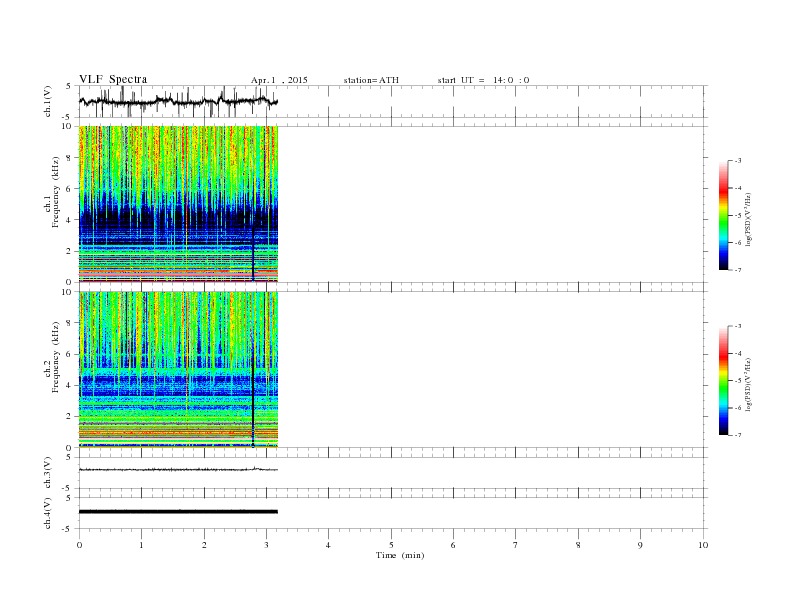
Task: Click time axis tick label "3"
Action: (266, 545)
